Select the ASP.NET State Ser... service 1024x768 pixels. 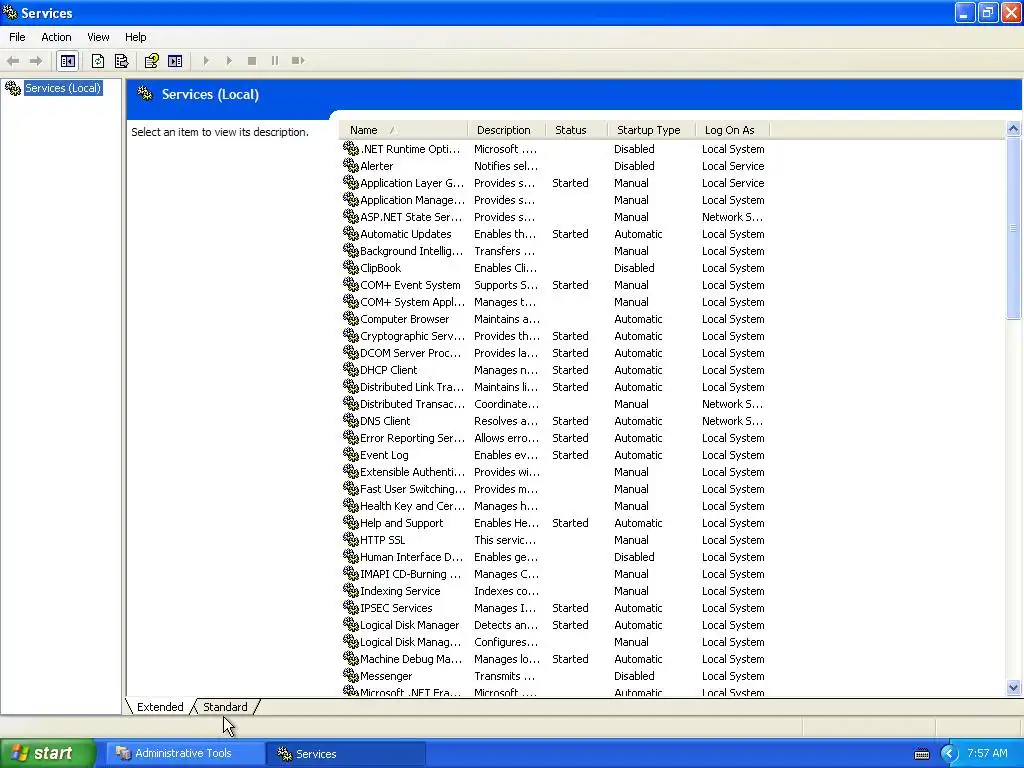tap(411, 217)
